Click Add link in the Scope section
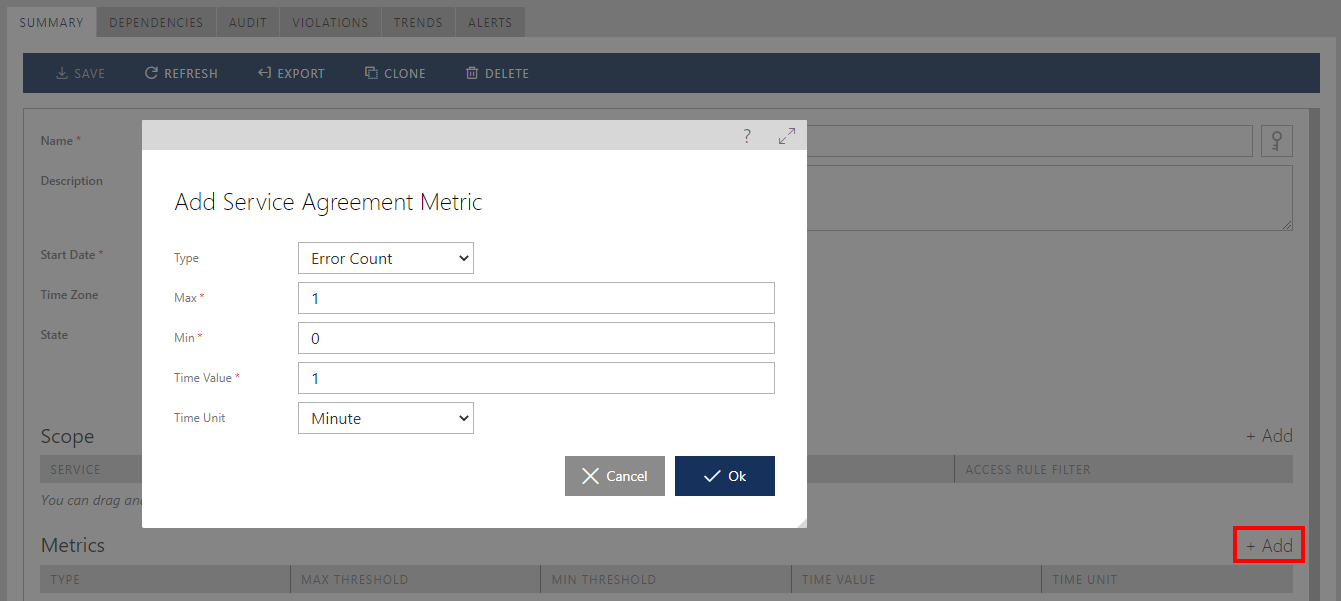The height and width of the screenshot is (601, 1341). pyautogui.click(x=1269, y=436)
